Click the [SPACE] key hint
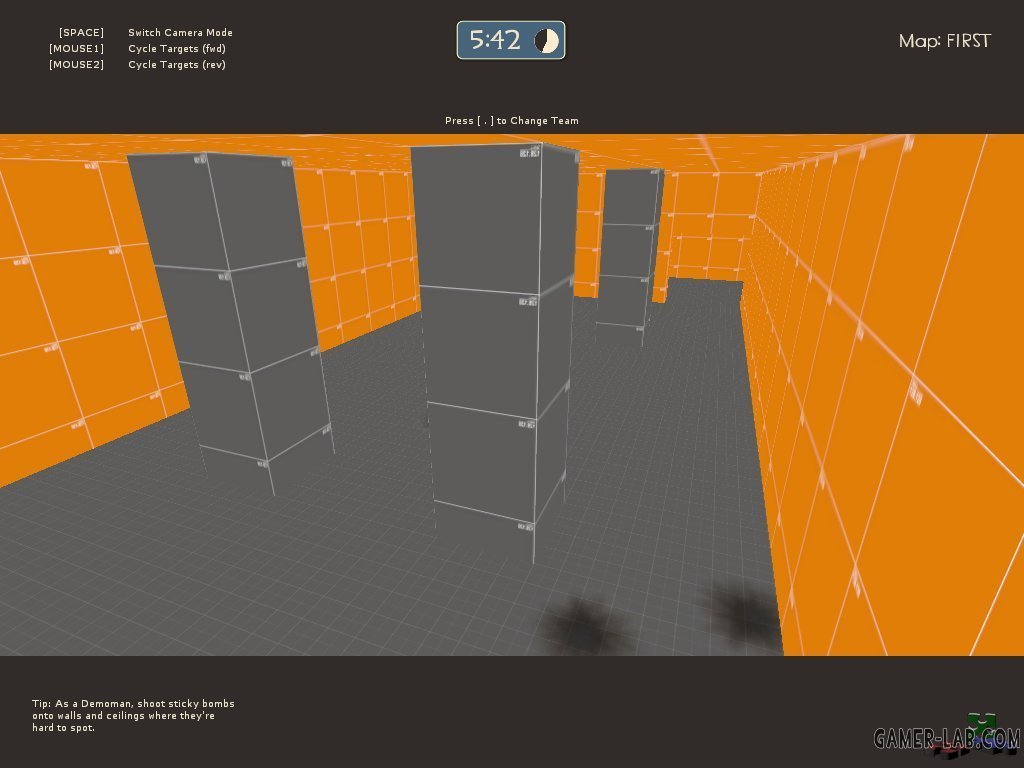 tap(81, 33)
